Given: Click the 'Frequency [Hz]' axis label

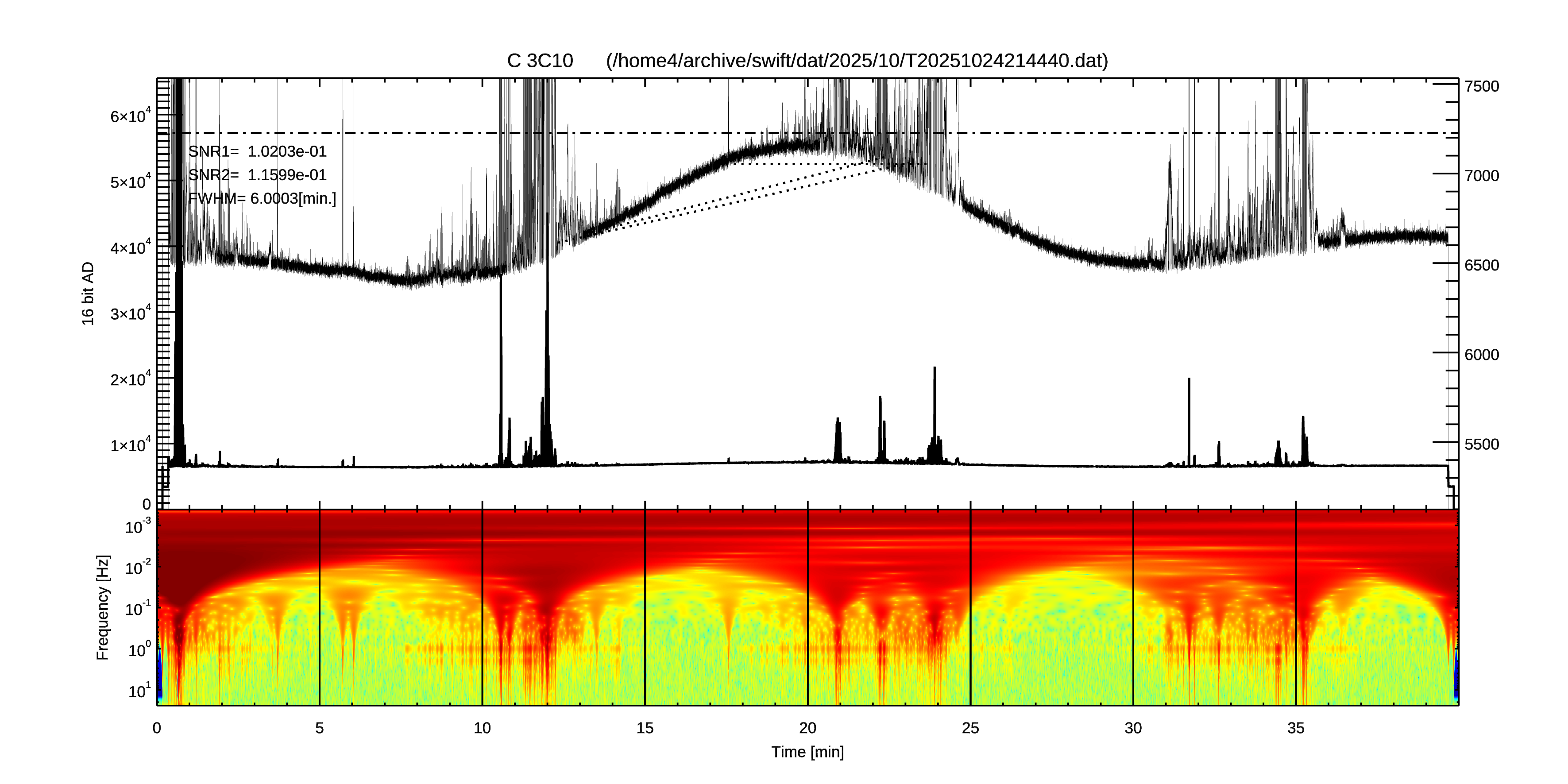Looking at the screenshot, I should click(x=103, y=607).
